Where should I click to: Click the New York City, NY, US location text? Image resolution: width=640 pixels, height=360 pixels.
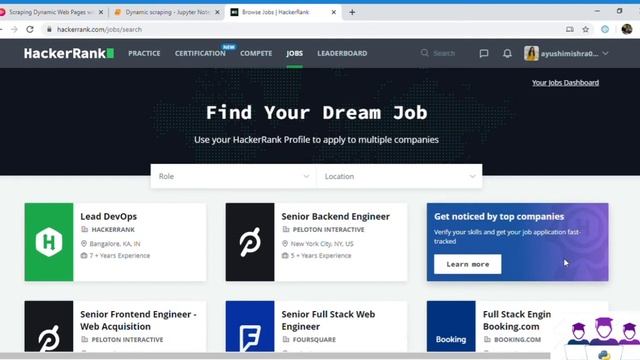tap(322, 244)
